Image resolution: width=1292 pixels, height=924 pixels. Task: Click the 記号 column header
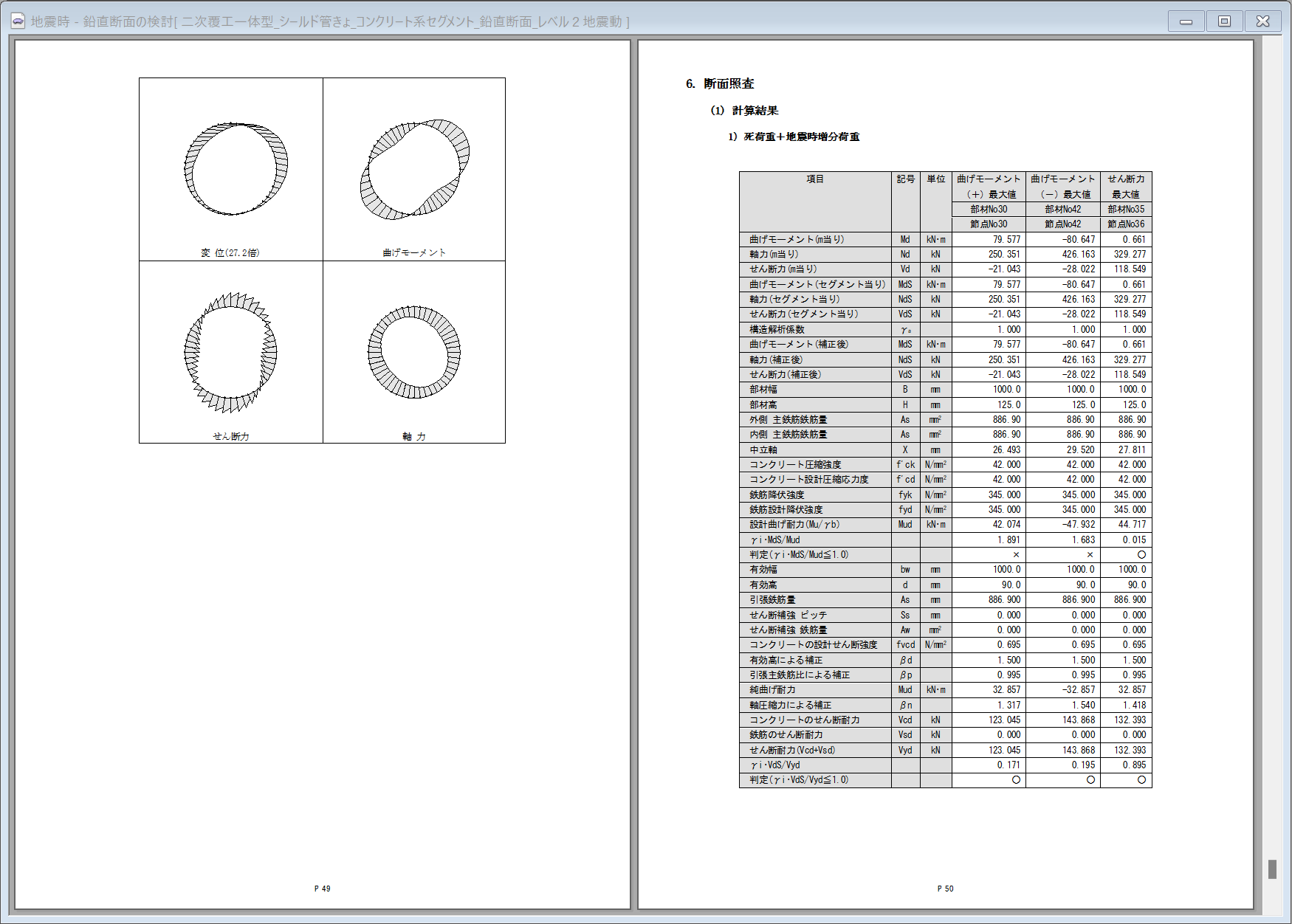(905, 179)
